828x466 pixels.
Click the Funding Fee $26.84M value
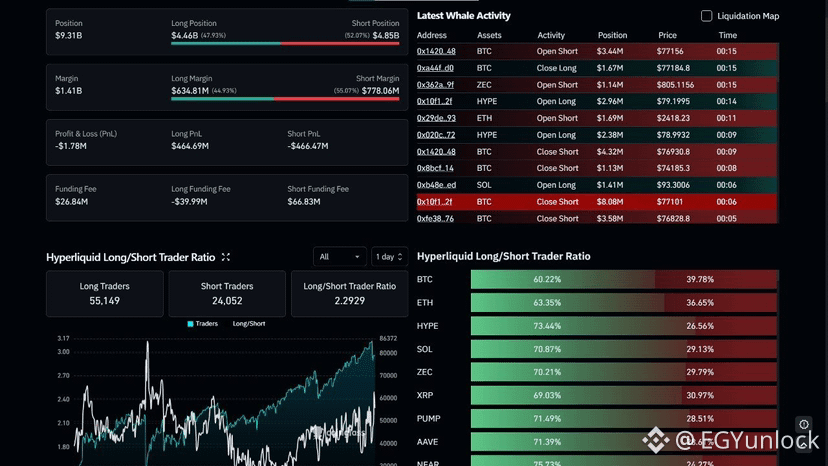tap(72, 202)
